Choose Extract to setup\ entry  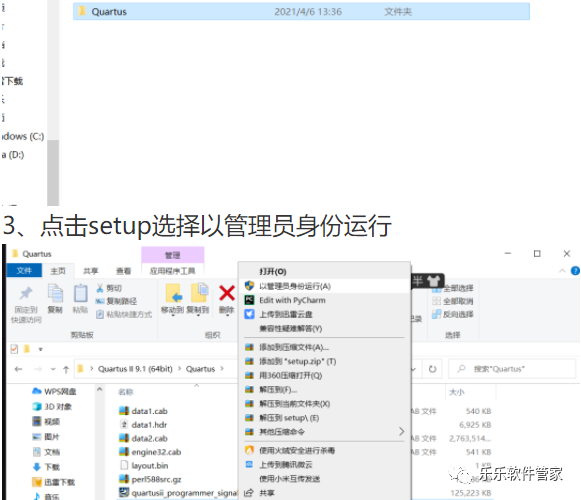click(x=325, y=418)
